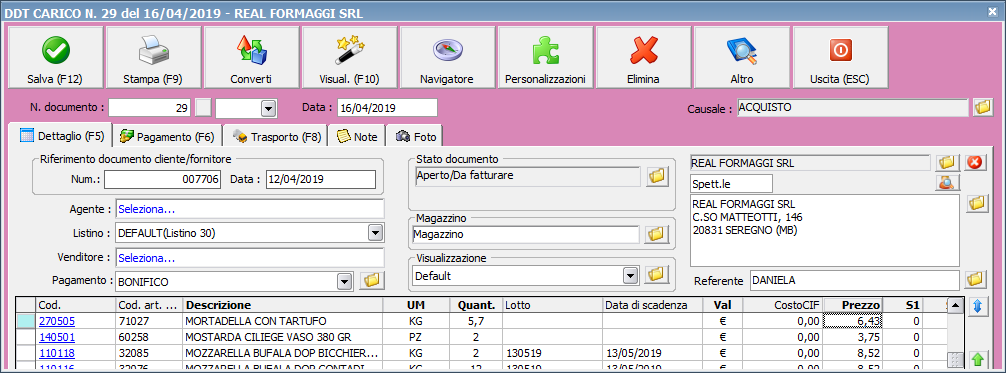Browse Causale with its folder icon

[982, 107]
